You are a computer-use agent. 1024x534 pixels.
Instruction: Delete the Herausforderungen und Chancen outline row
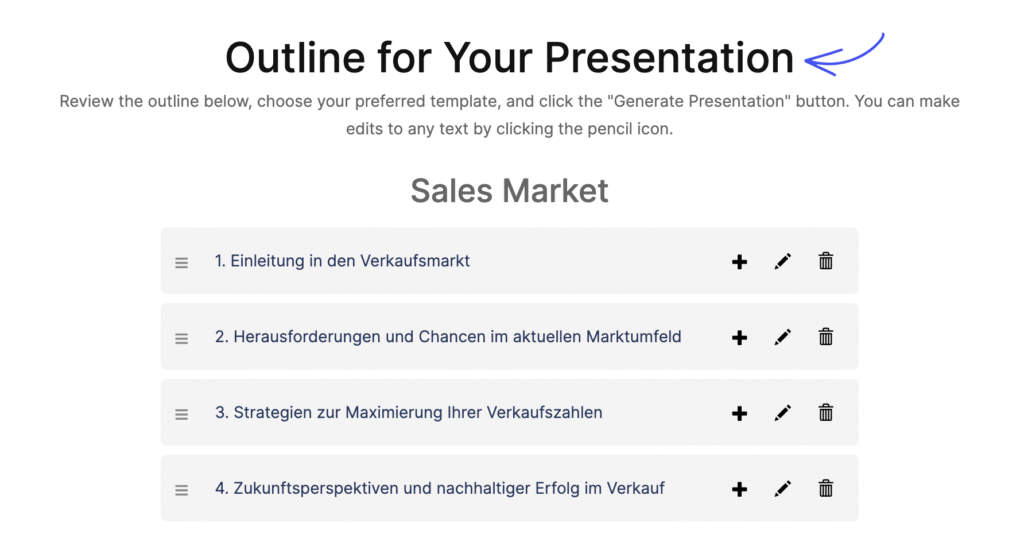point(825,336)
